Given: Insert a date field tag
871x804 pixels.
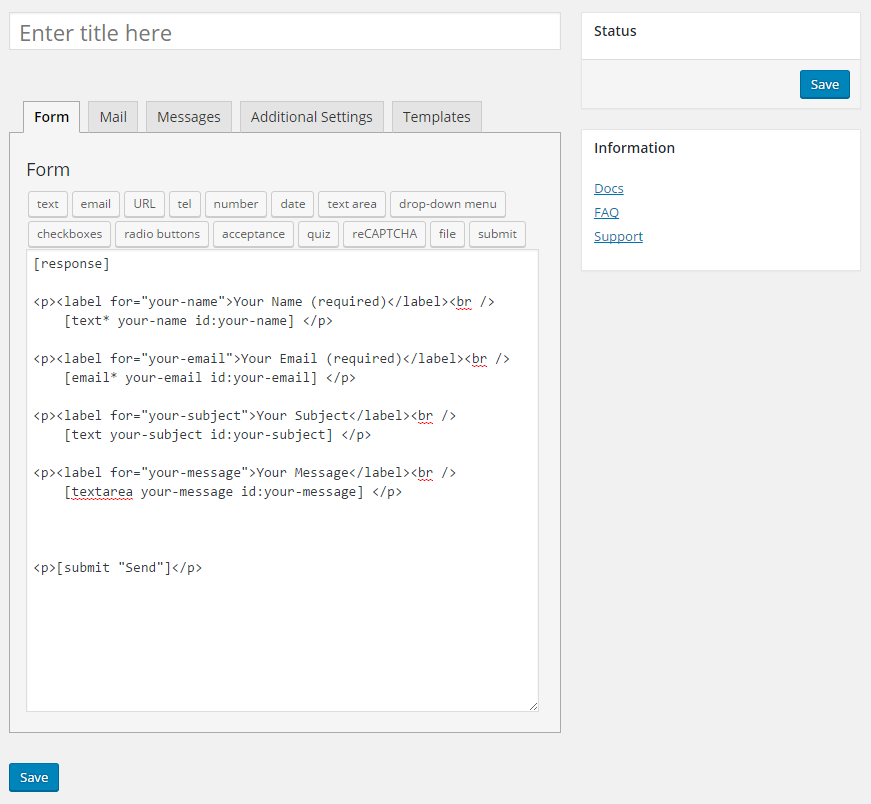Looking at the screenshot, I should coord(293,204).
